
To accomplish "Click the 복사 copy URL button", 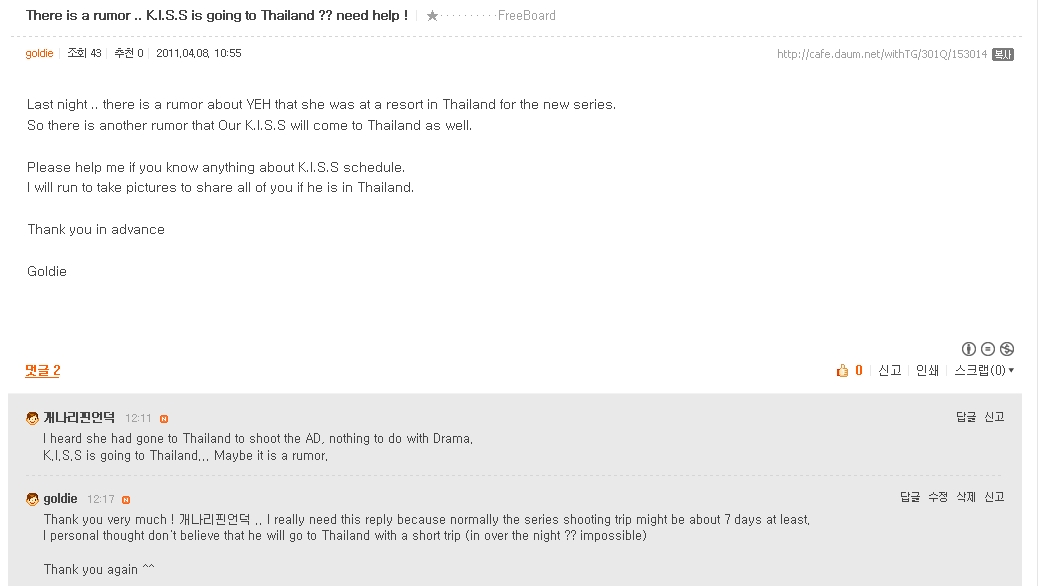I will 1003,55.
